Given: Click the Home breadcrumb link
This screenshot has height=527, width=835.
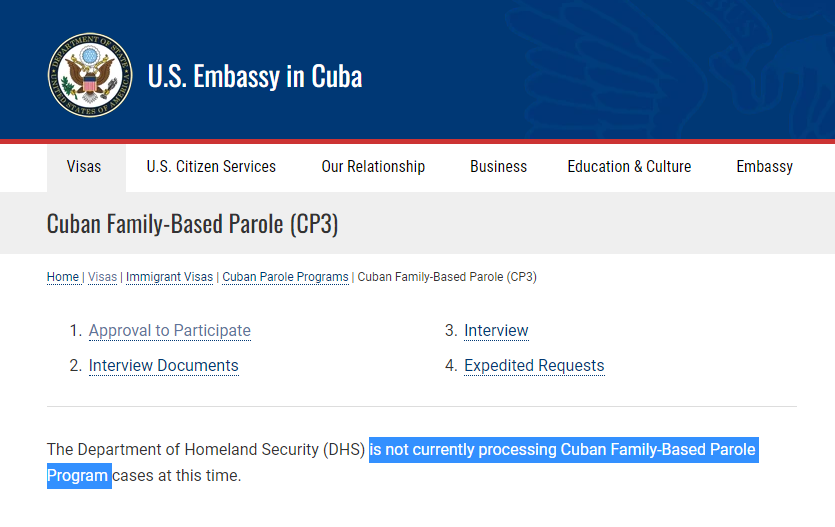Looking at the screenshot, I should [63, 277].
